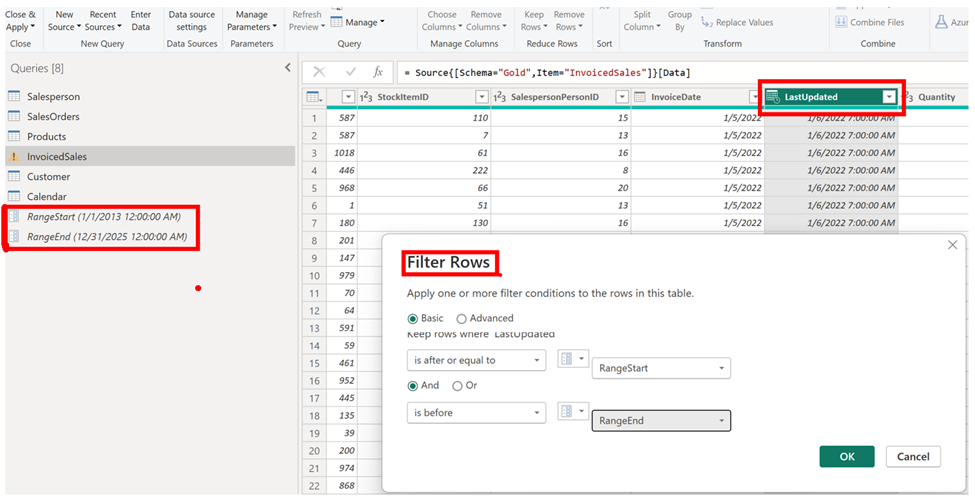The height and width of the screenshot is (499, 975).
Task: Select the RangeEnd parameter
Action: tap(106, 236)
